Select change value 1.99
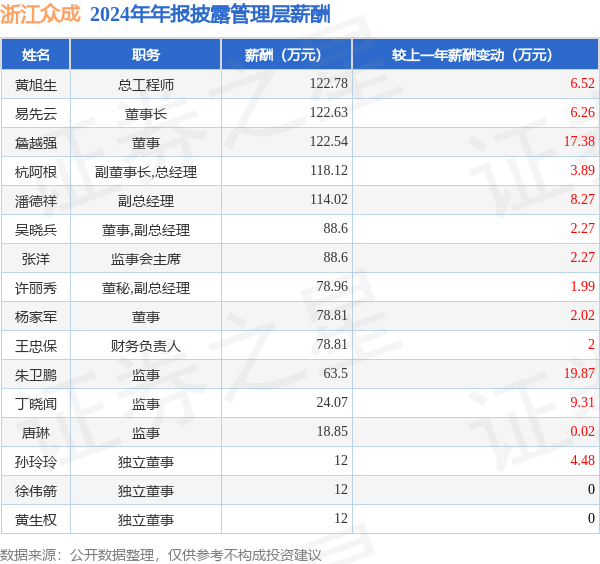The width and height of the screenshot is (600, 564). point(582,287)
